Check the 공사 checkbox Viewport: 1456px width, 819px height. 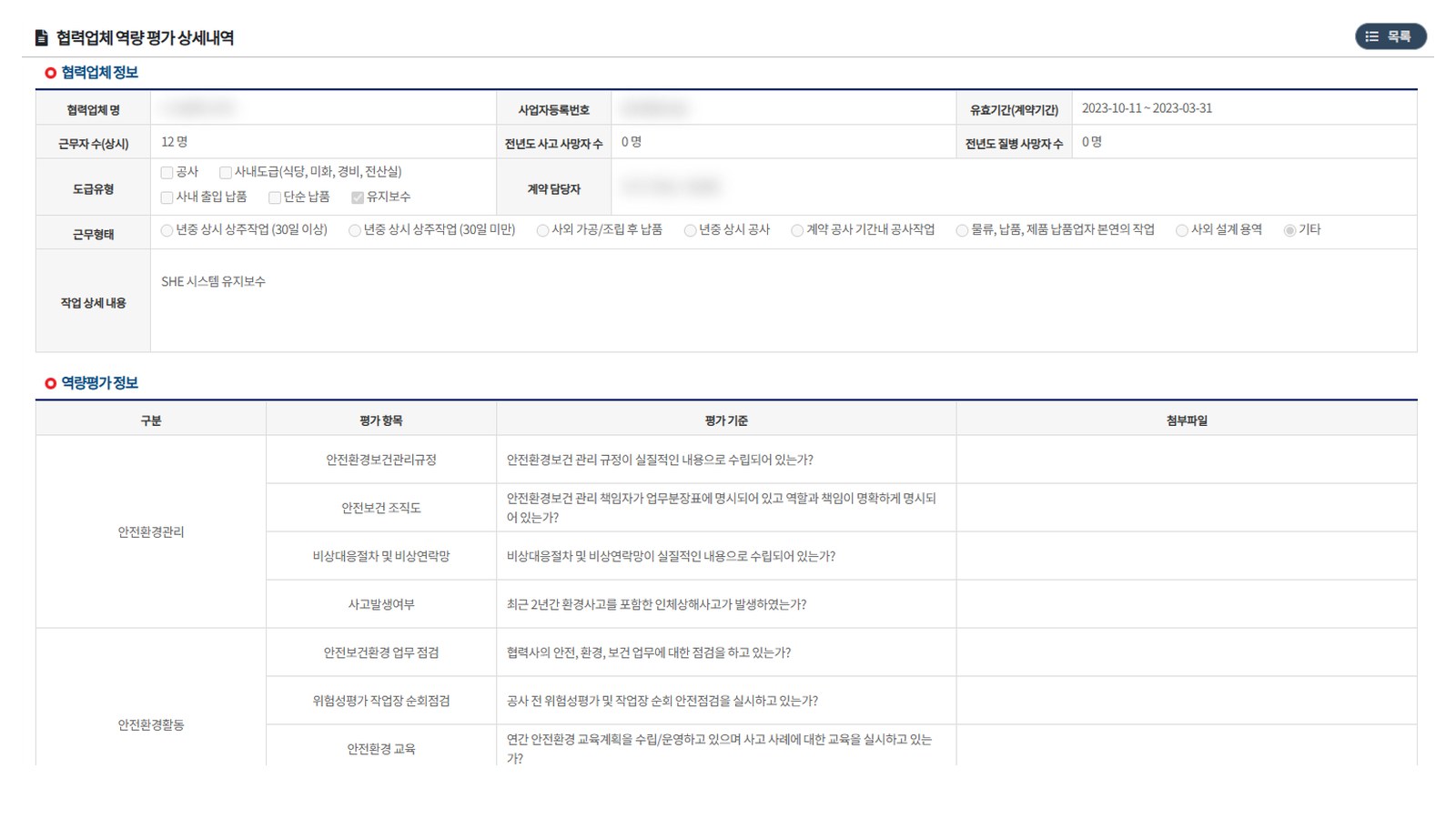(167, 172)
